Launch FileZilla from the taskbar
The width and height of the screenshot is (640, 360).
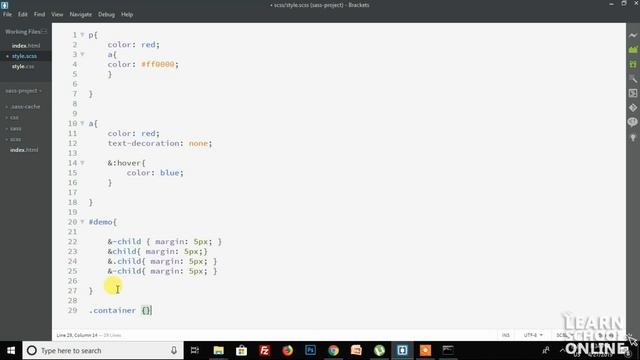pyautogui.click(x=264, y=350)
